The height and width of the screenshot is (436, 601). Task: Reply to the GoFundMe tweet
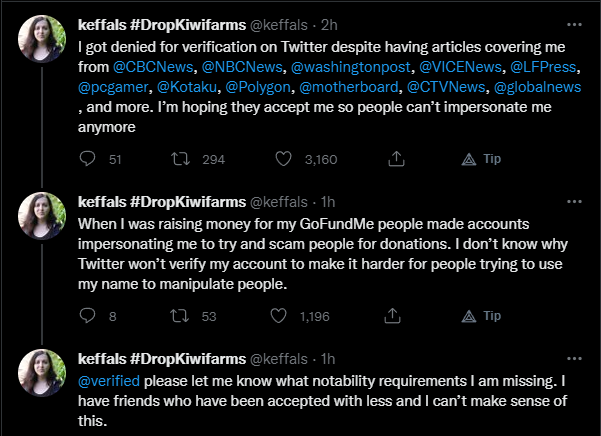point(87,316)
